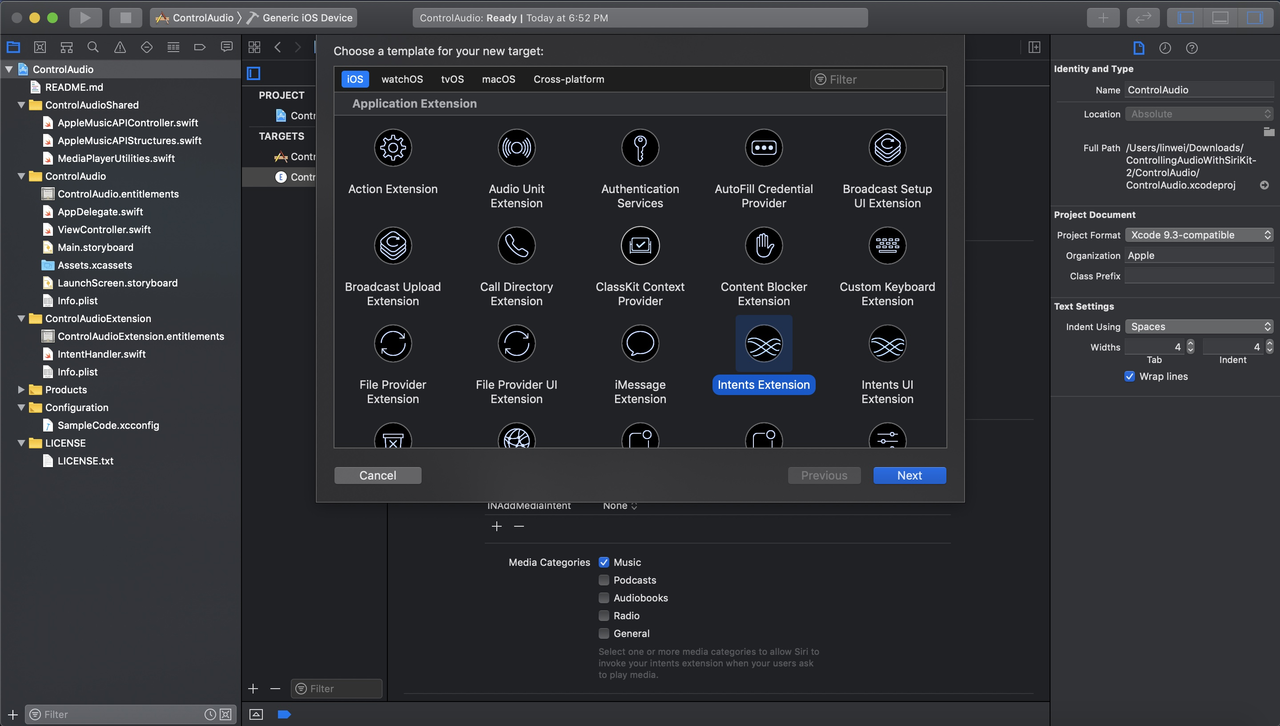Screen dimensions: 1280x726
Task: Select the File Provider Extension template
Action: [x=393, y=366]
